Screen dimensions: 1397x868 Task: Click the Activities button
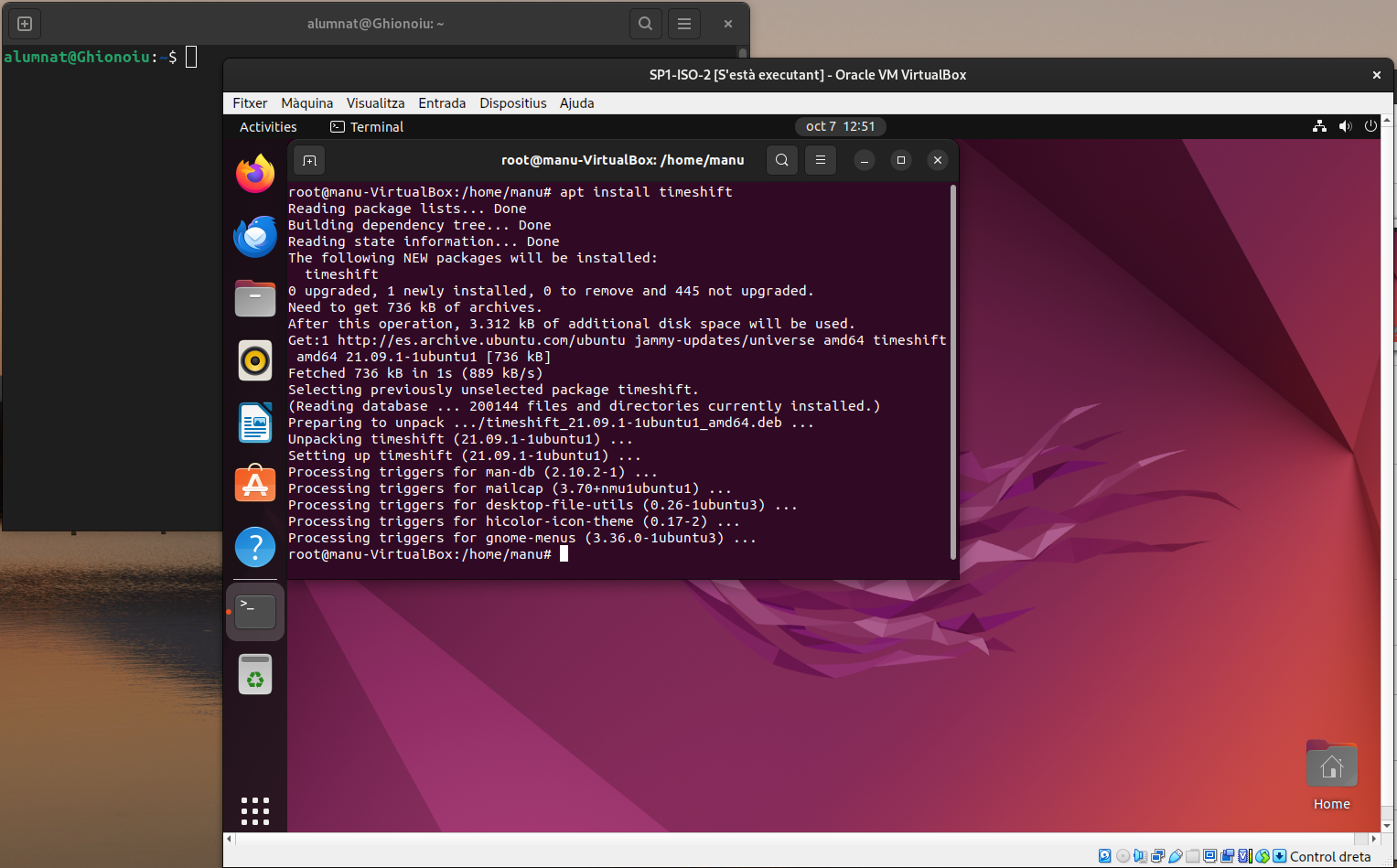pos(268,127)
